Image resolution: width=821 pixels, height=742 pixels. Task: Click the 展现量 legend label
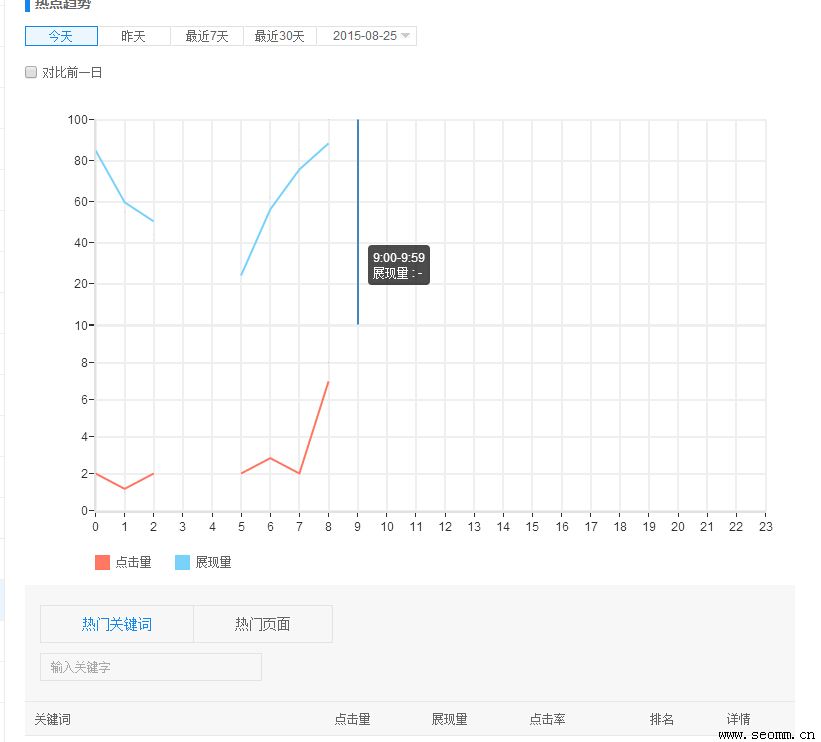[x=214, y=562]
